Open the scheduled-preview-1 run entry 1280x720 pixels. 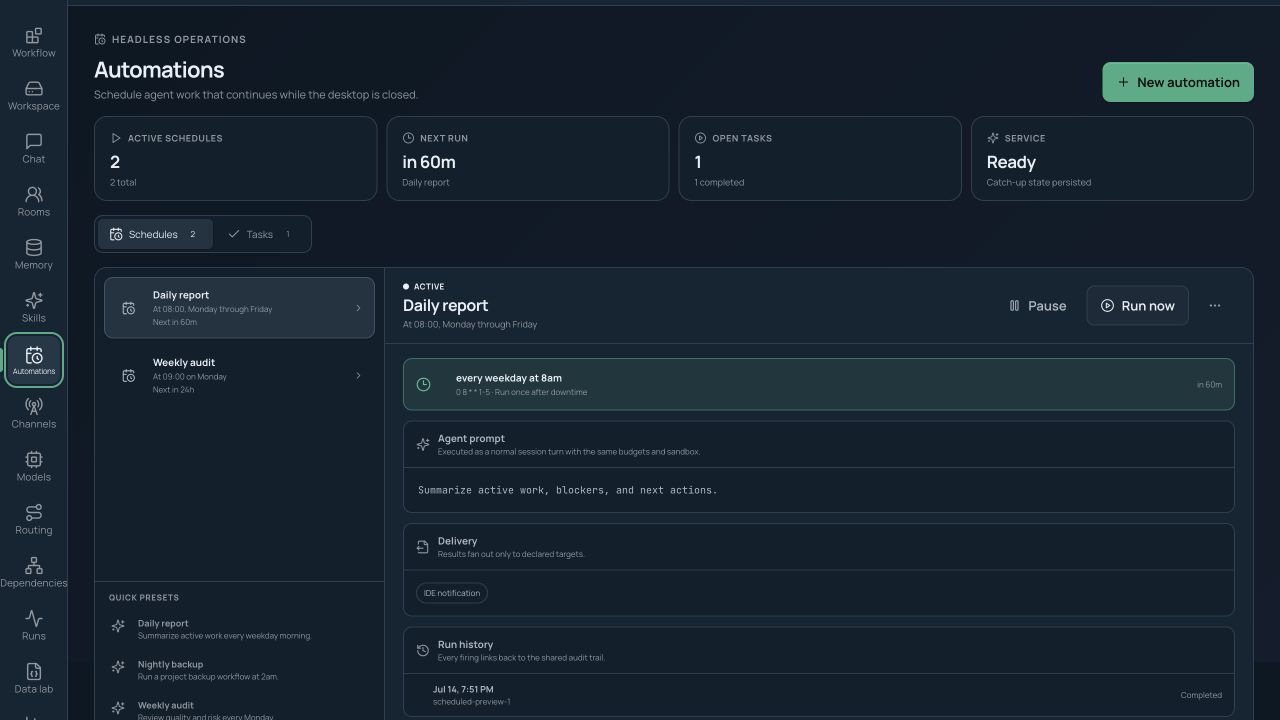(x=819, y=695)
